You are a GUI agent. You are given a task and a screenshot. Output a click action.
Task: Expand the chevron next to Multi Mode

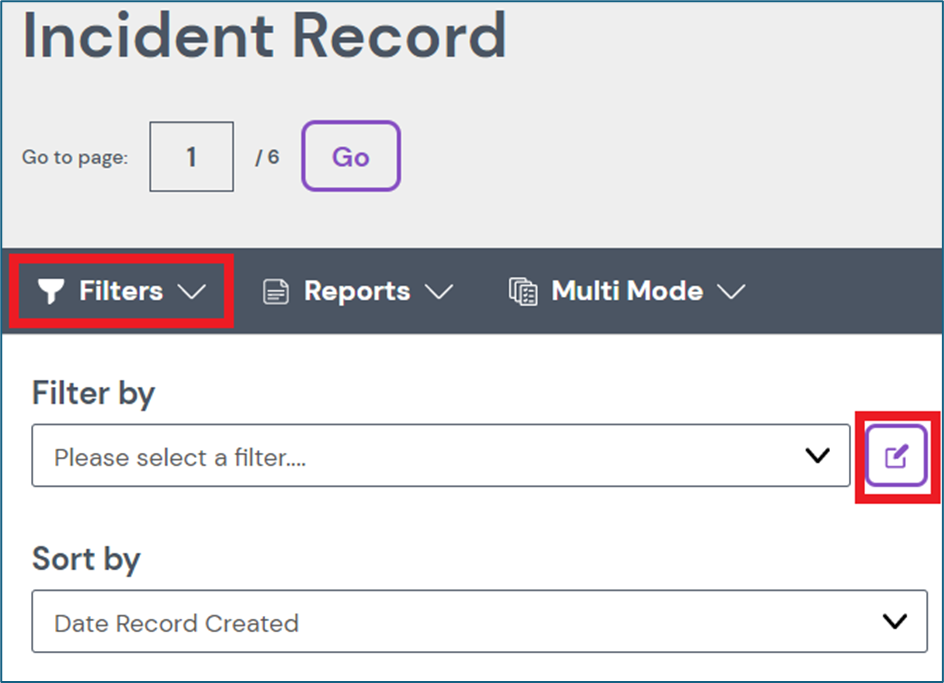point(731,292)
